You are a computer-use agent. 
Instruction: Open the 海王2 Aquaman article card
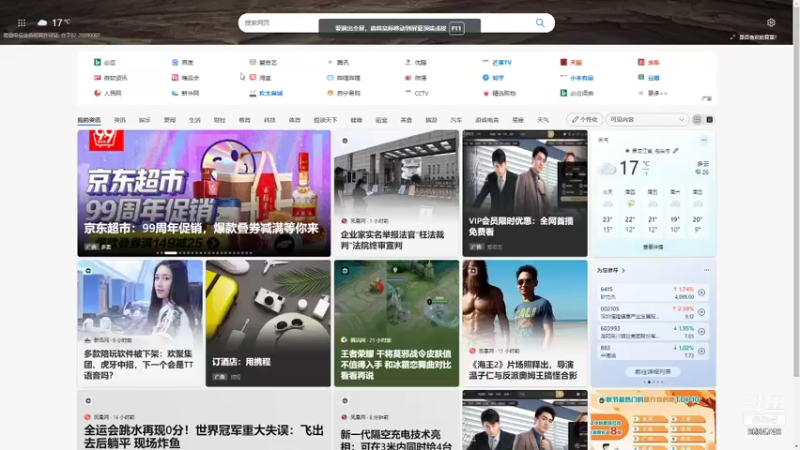point(525,323)
